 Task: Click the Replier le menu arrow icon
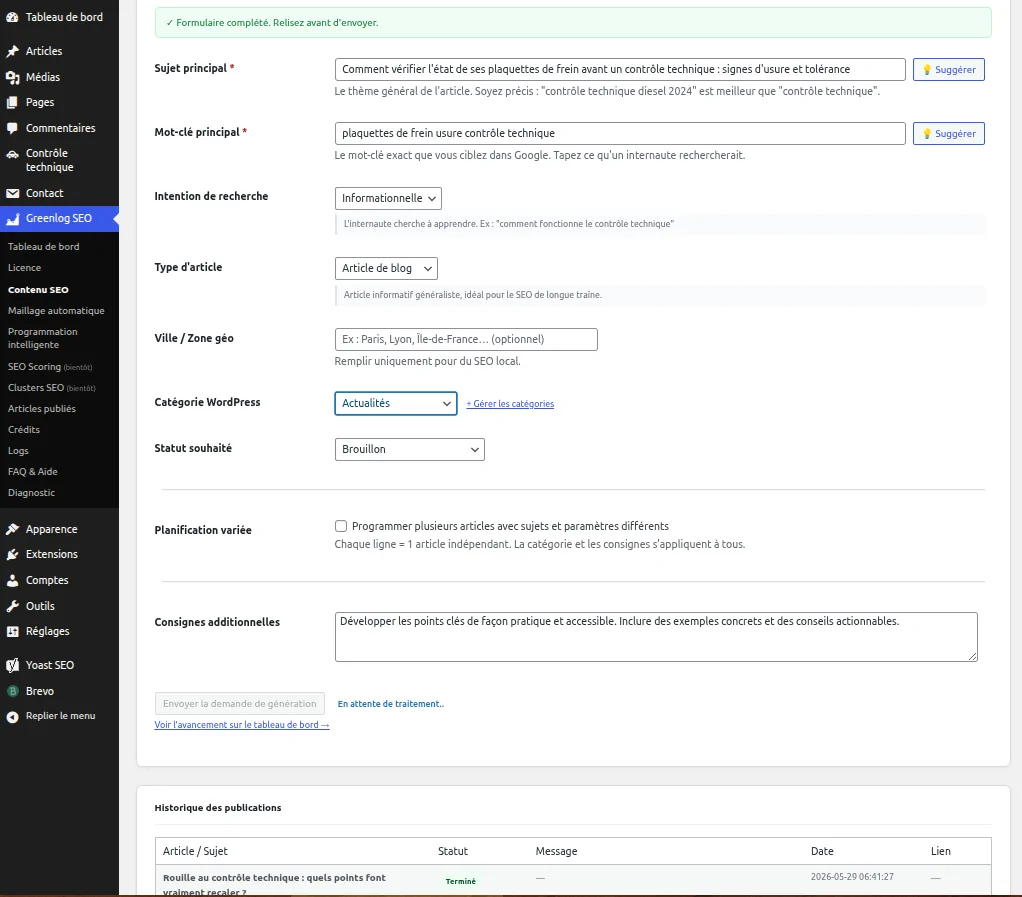pyautogui.click(x=12, y=717)
